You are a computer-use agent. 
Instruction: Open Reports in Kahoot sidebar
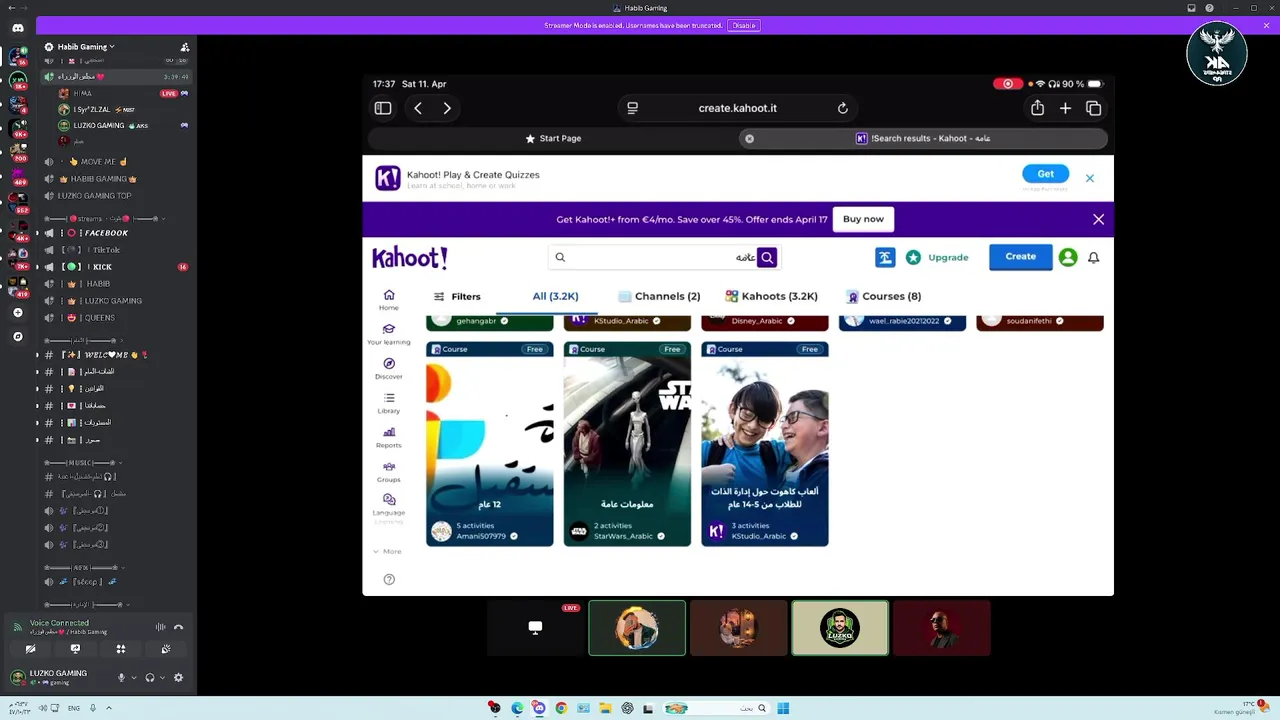[x=389, y=437]
